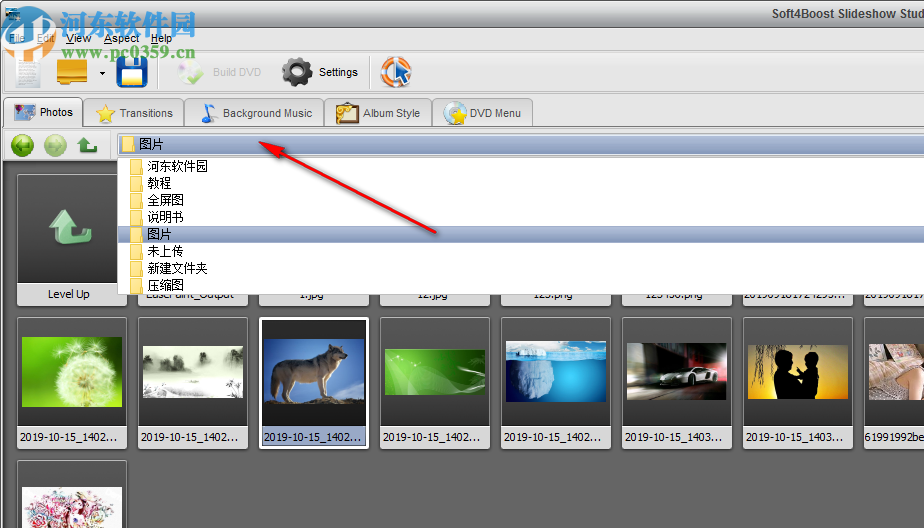Viewport: 924px width, 528px height.
Task: Switch to the Background Music tab
Action: click(x=255, y=113)
